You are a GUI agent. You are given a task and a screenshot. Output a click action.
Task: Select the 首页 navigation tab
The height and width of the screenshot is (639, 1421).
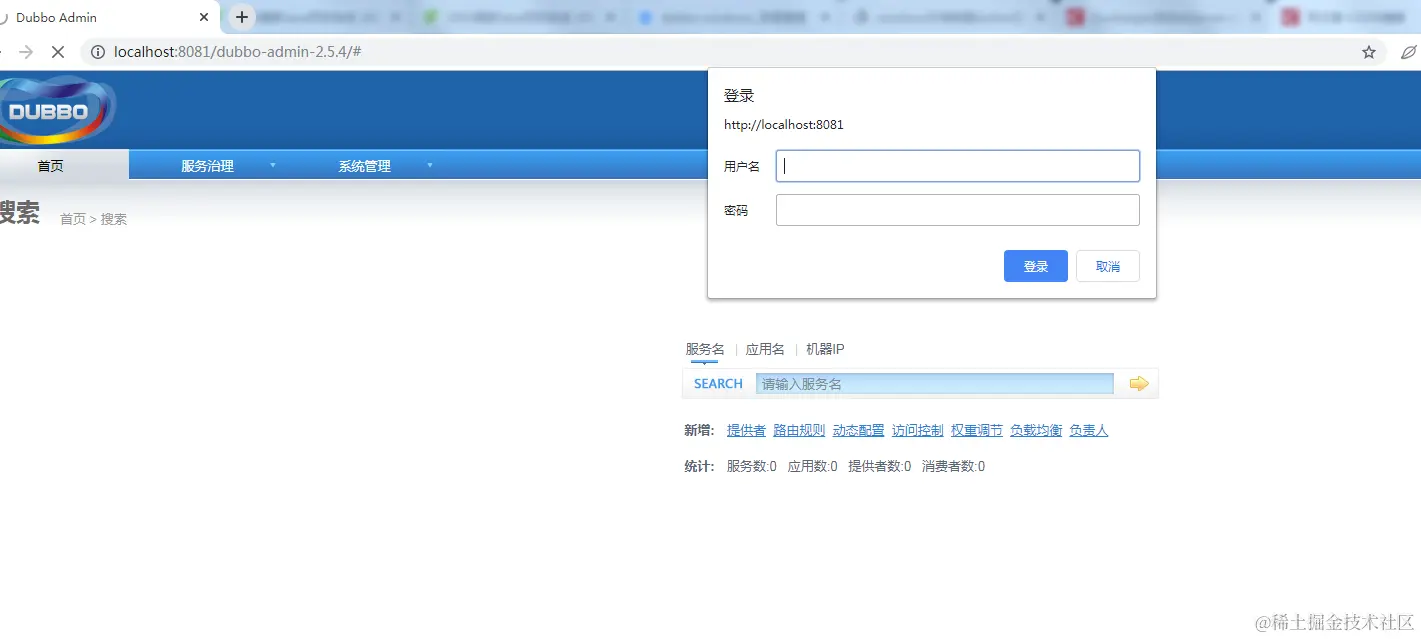point(49,165)
